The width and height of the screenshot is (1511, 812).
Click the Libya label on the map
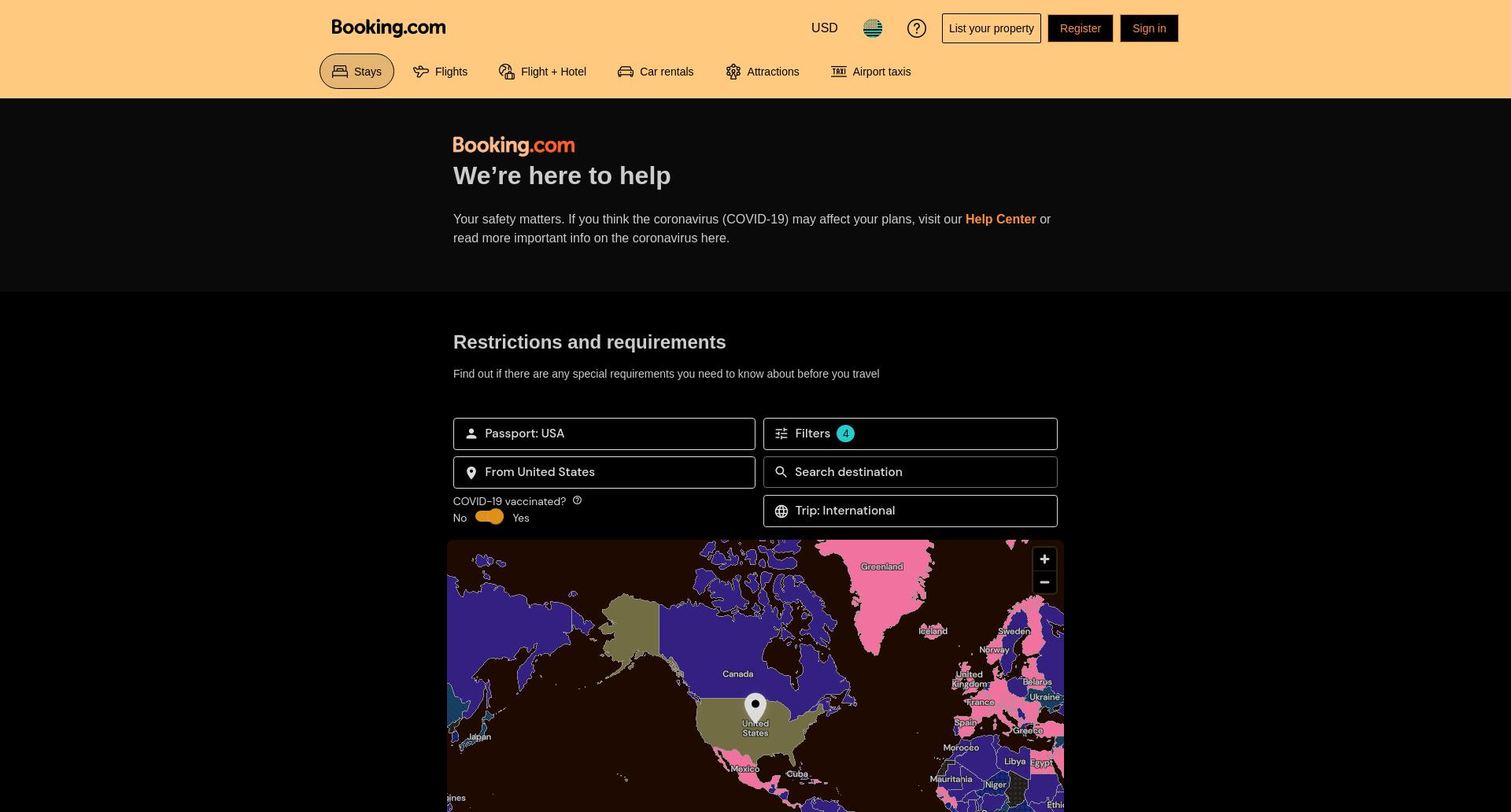tap(1014, 762)
